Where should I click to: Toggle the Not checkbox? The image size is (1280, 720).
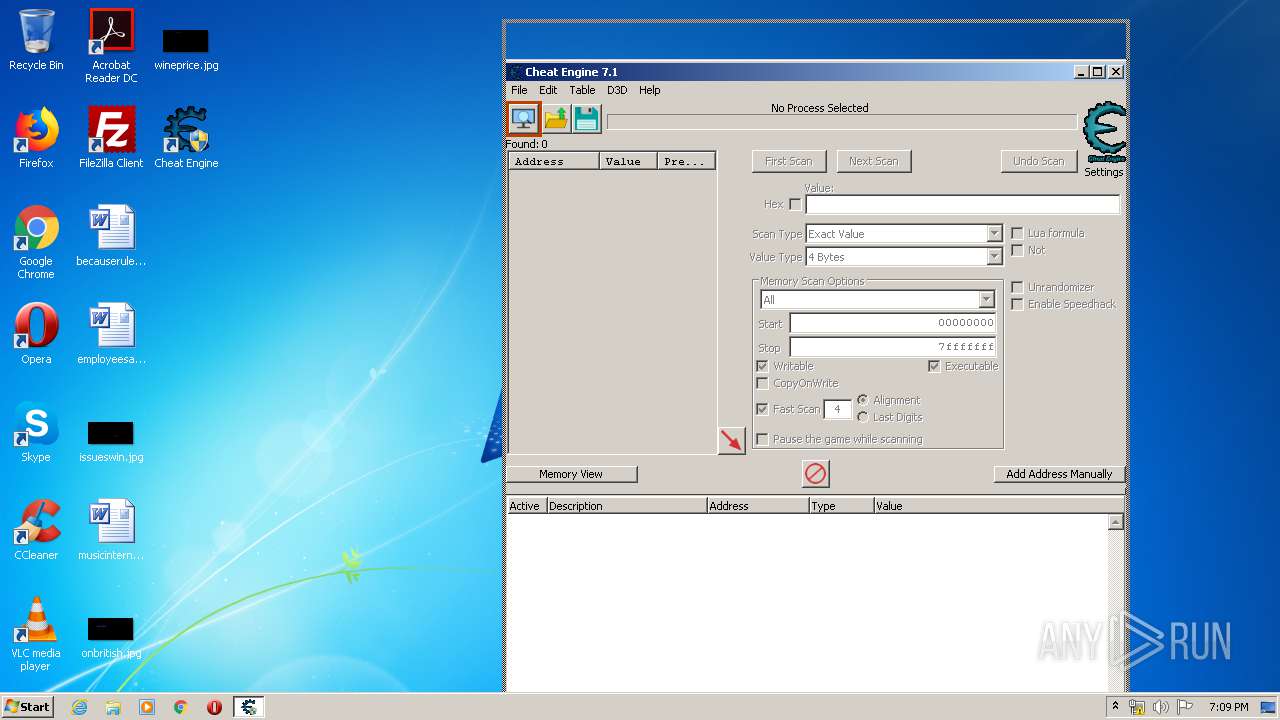(x=1017, y=250)
